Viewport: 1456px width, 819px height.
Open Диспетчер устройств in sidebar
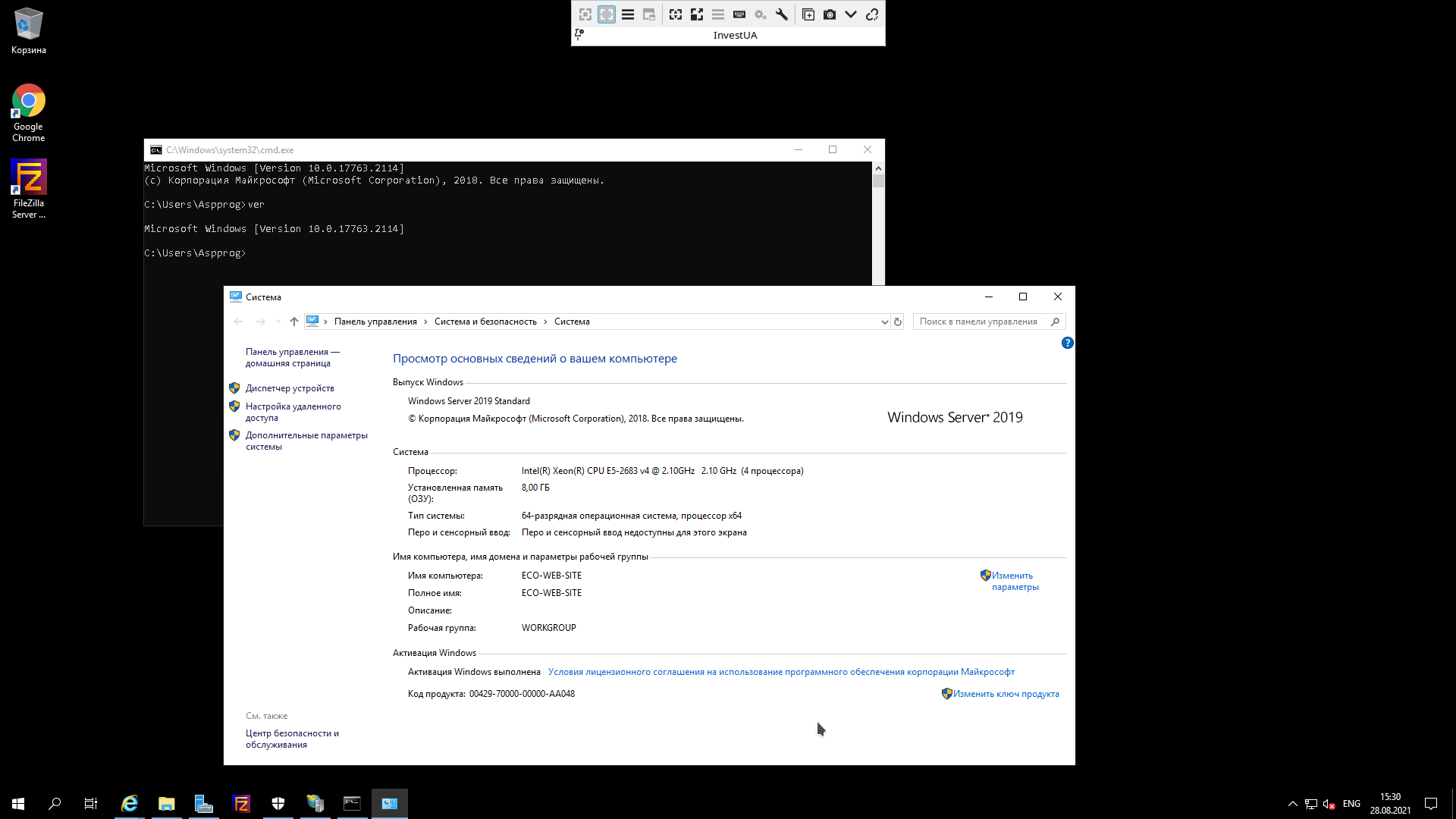(x=290, y=388)
